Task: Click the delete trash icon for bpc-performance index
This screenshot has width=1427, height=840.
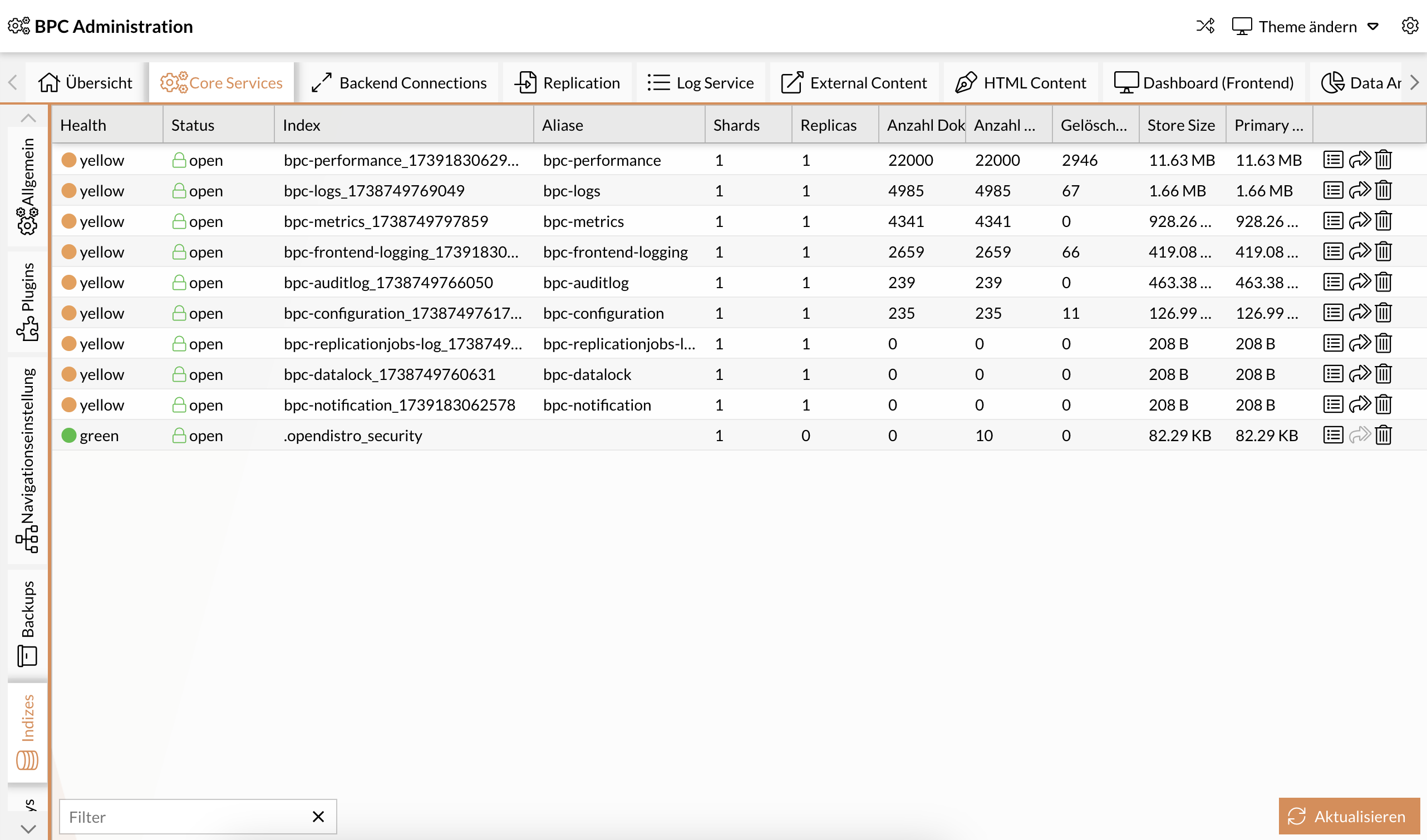Action: [1384, 160]
